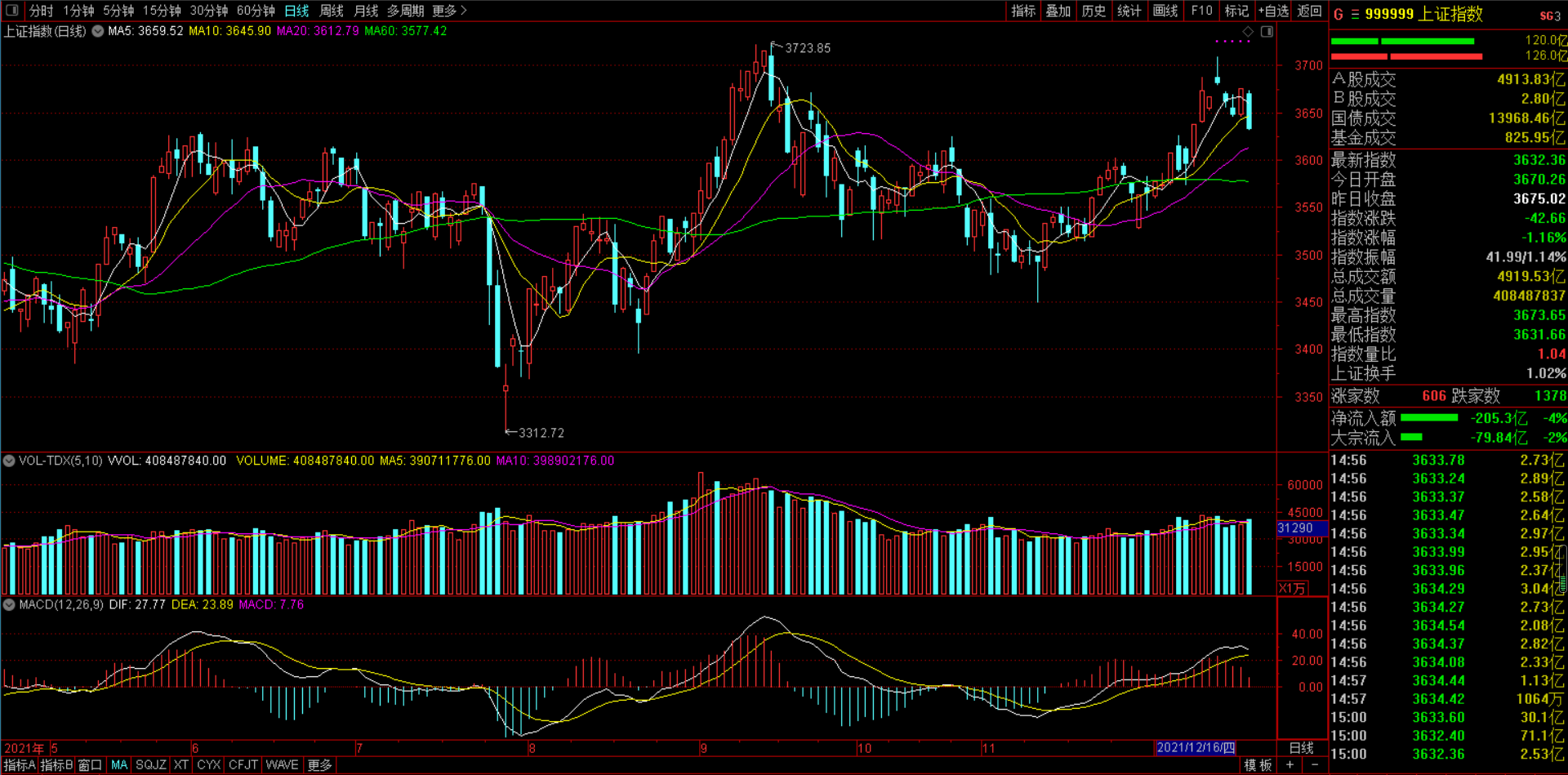Screen dimensions: 1568x775
Task: Select the 15分钟 period
Action: [162, 11]
